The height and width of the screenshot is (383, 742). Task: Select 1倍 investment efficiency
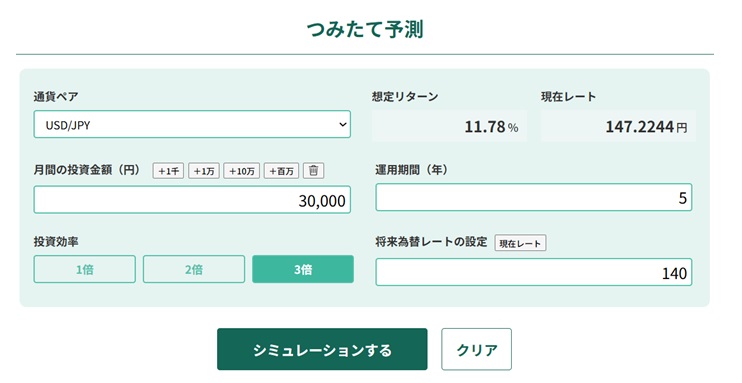pos(85,269)
